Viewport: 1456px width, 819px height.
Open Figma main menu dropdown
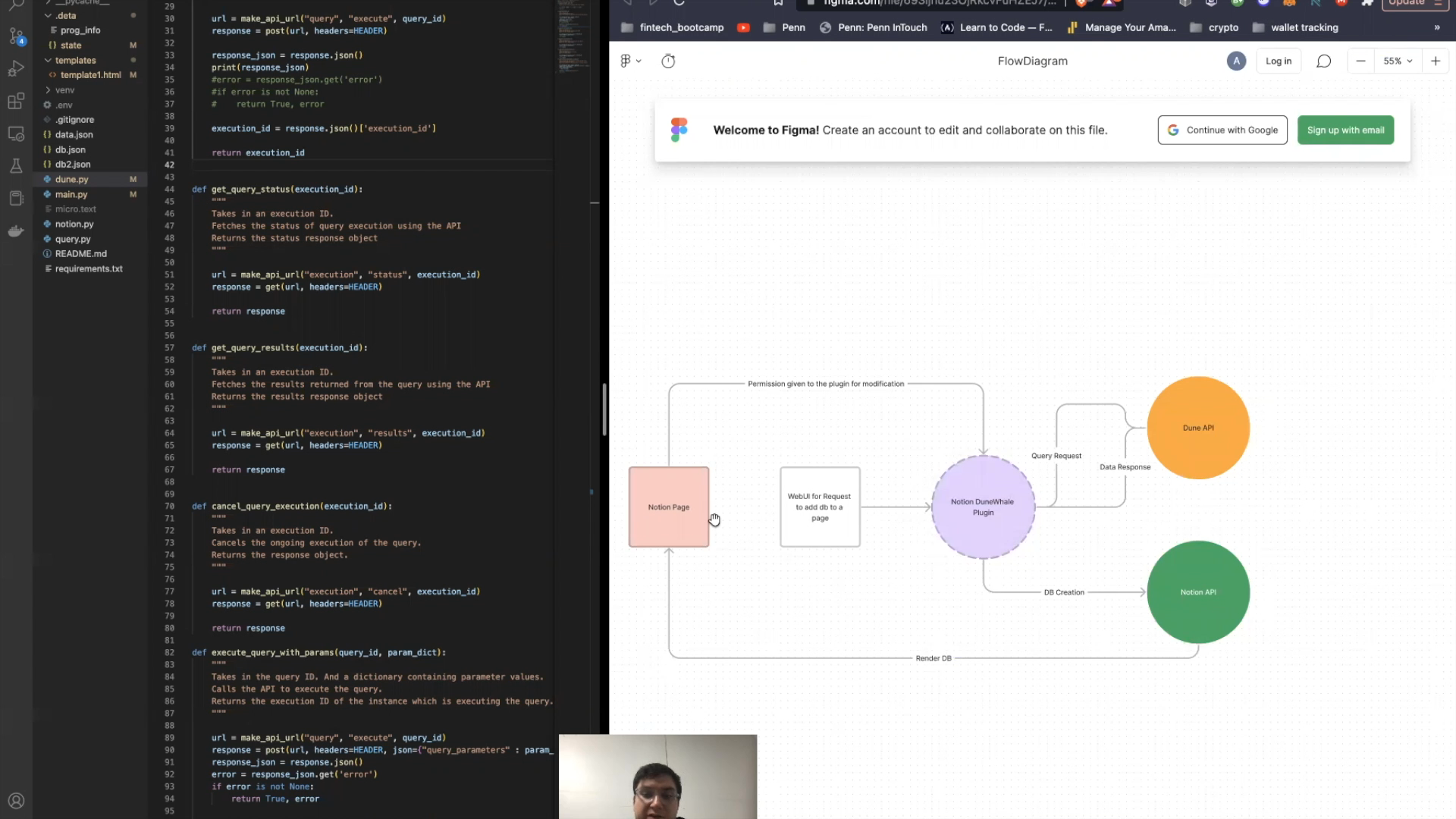pos(631,61)
